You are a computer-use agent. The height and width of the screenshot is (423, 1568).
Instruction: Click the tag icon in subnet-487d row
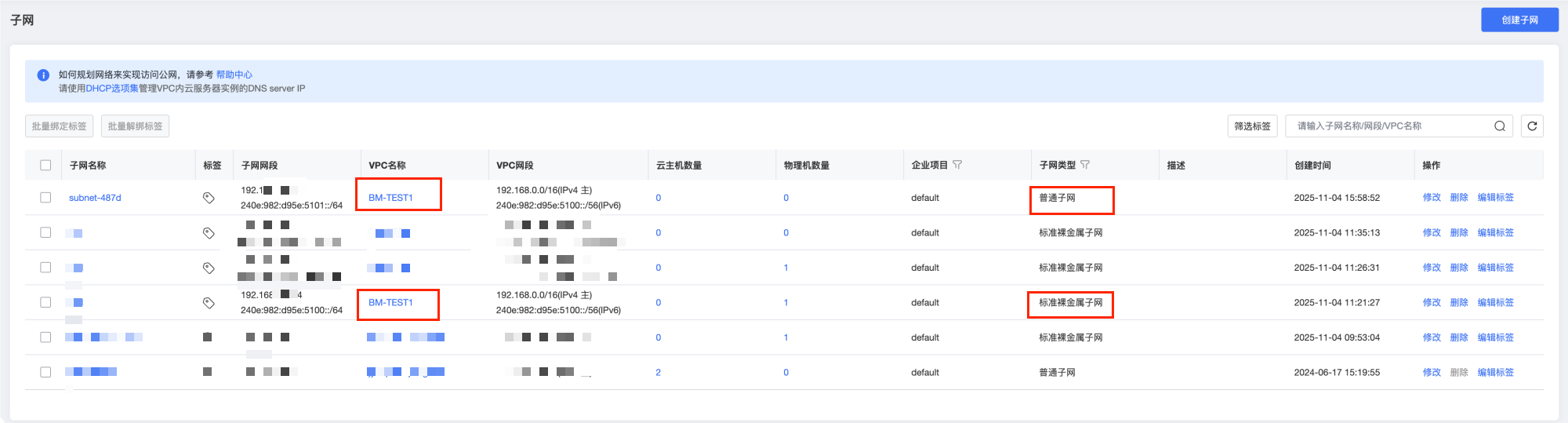pos(209,198)
